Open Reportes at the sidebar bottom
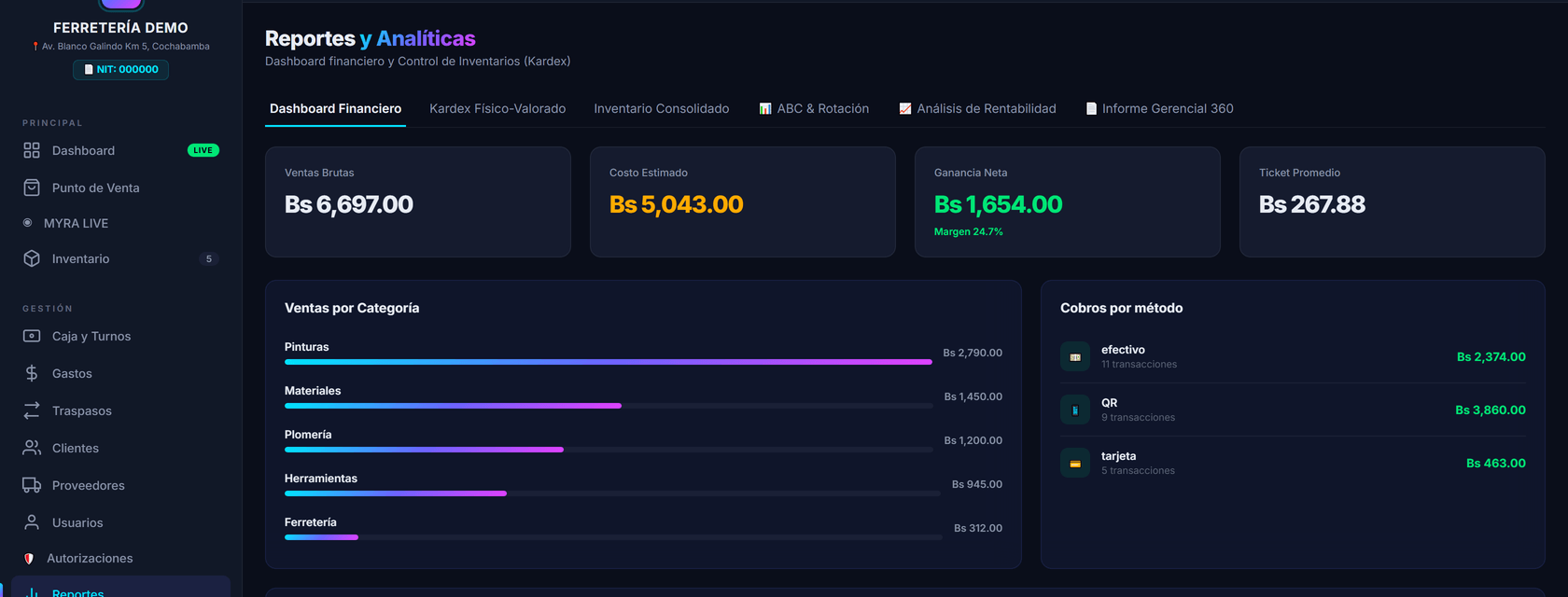Screen dimensions: 1568x597 [120, 588]
